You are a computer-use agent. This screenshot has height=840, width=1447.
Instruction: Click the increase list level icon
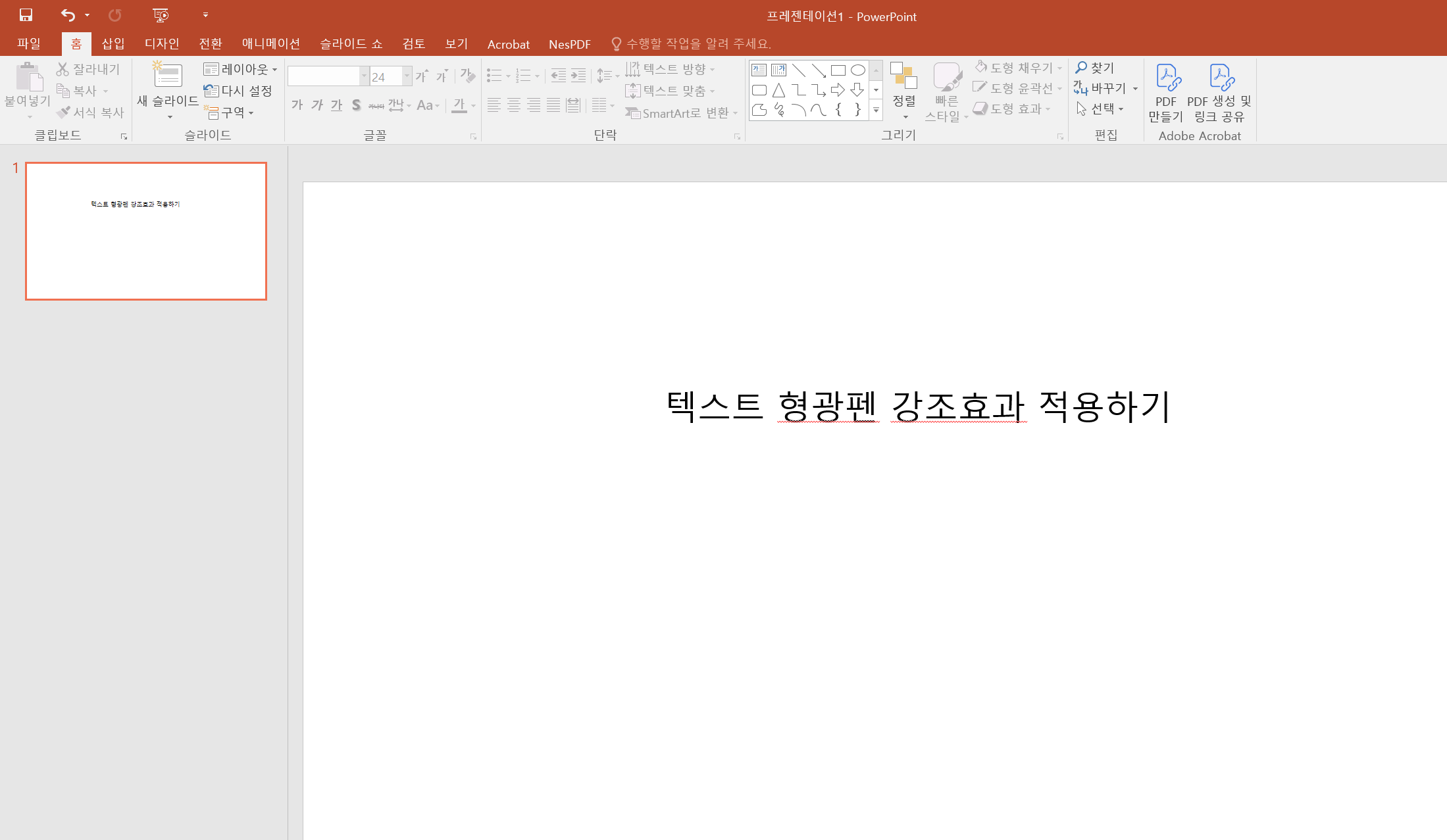578,76
